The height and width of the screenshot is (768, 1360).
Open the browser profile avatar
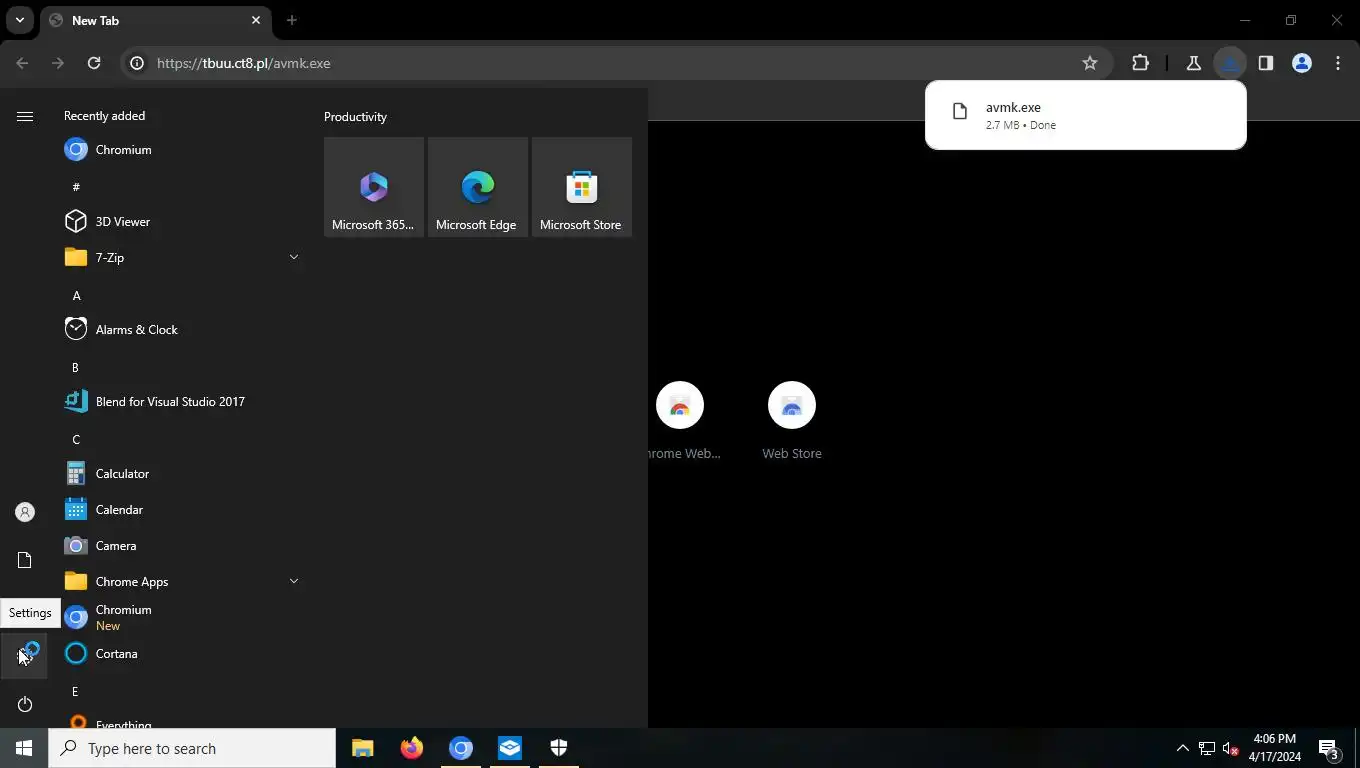(x=1302, y=63)
